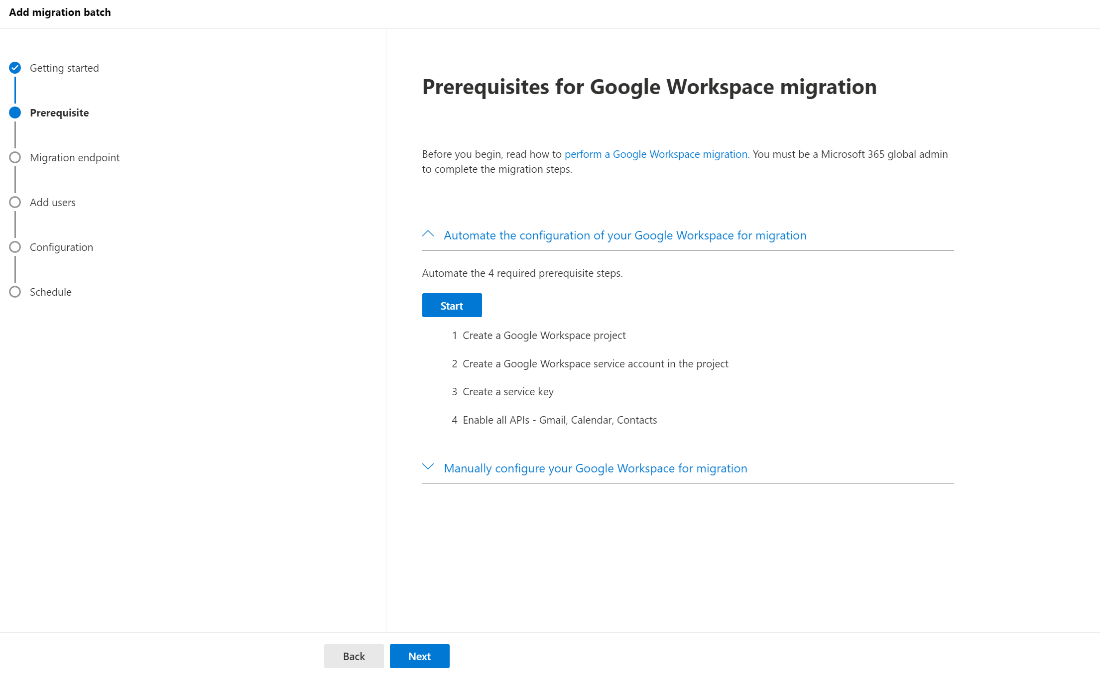Image resolution: width=1100 pixels, height=678 pixels.
Task: Click the Schedule step circle
Action: pos(15,292)
